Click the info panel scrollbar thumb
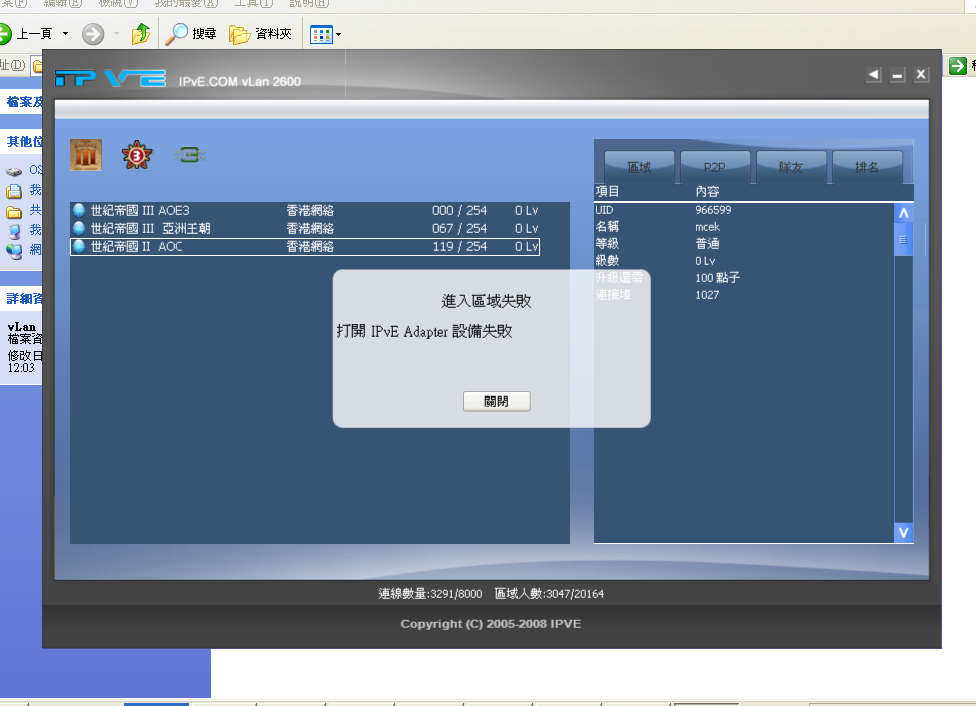976x706 pixels. pyautogui.click(x=904, y=240)
